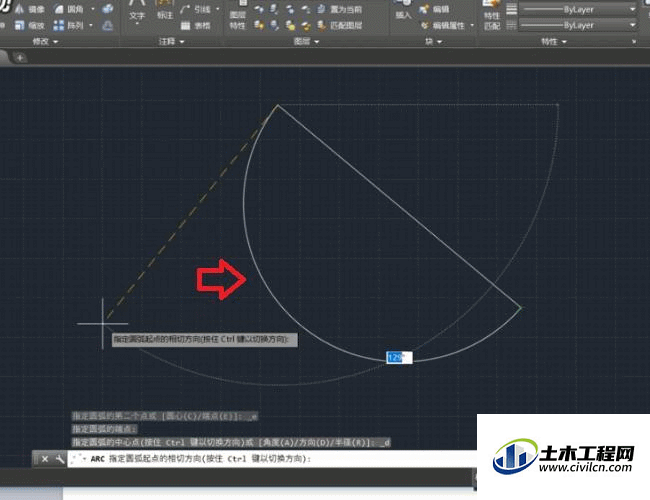Screen dimensions: 650x500
Task: Click the history line ending in 半径(R)
Action: coord(231,443)
